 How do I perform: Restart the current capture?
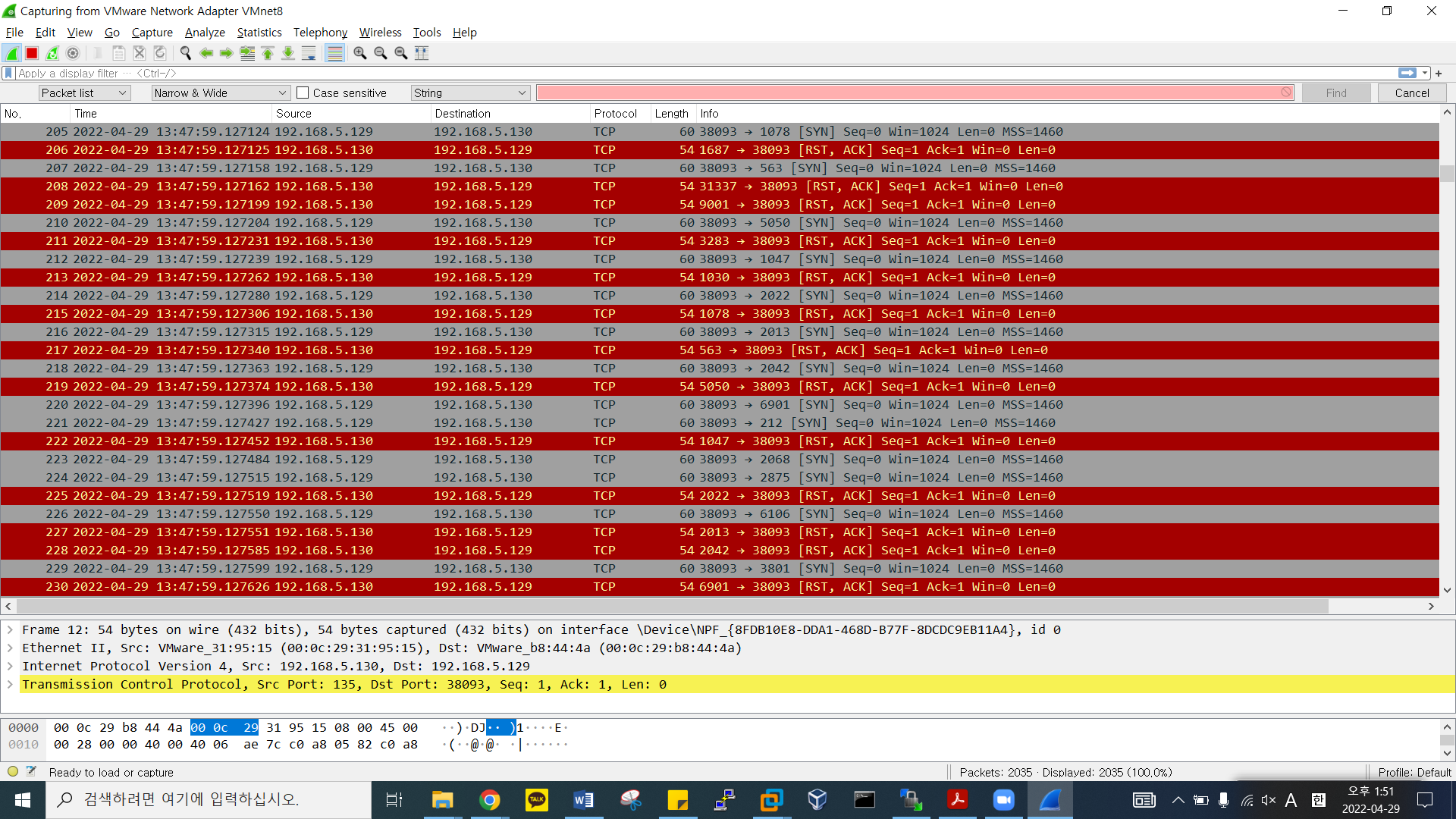(52, 53)
